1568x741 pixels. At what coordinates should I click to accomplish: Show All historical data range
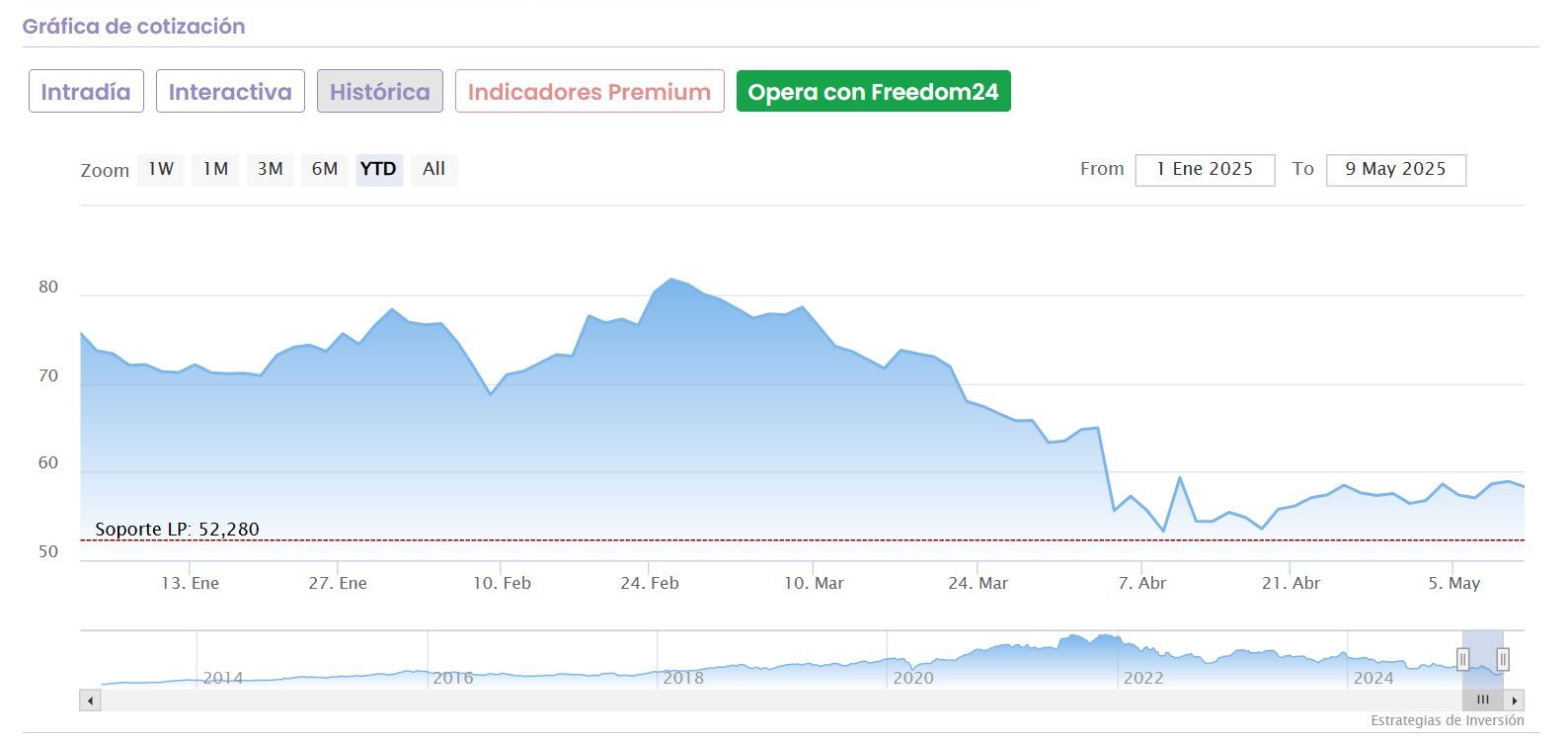tap(433, 169)
